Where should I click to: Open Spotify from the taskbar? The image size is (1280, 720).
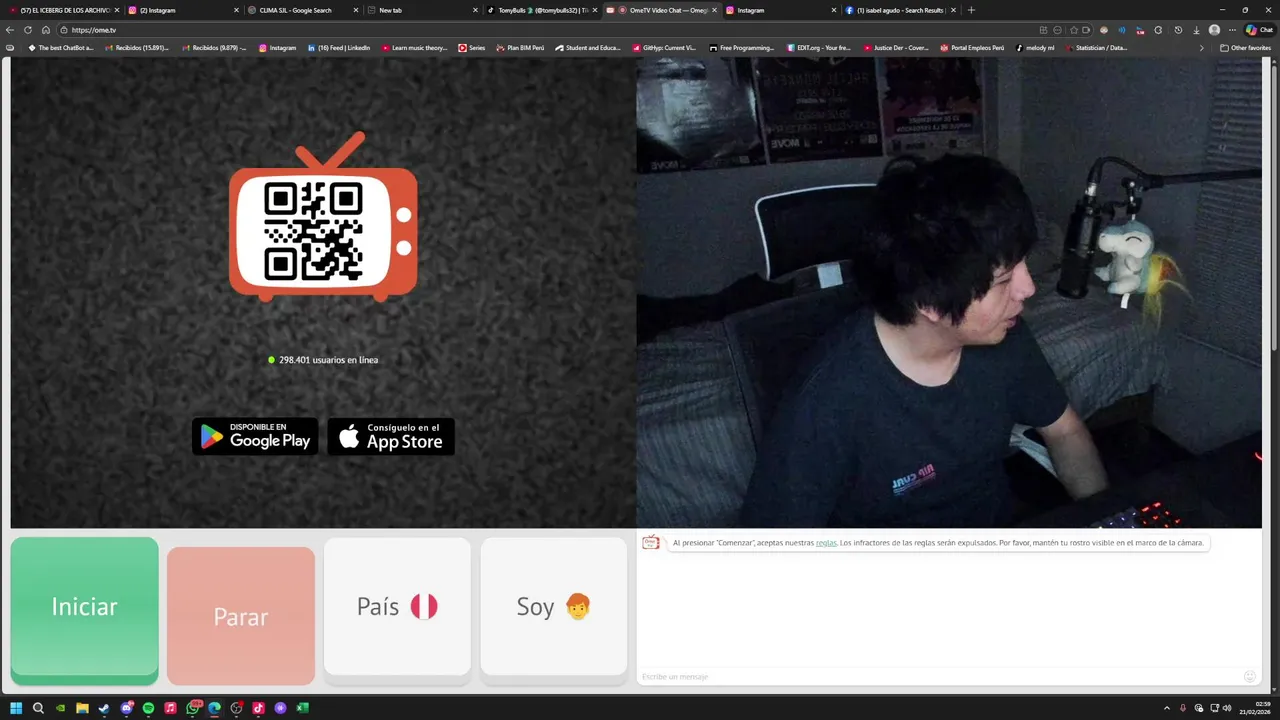click(148, 708)
